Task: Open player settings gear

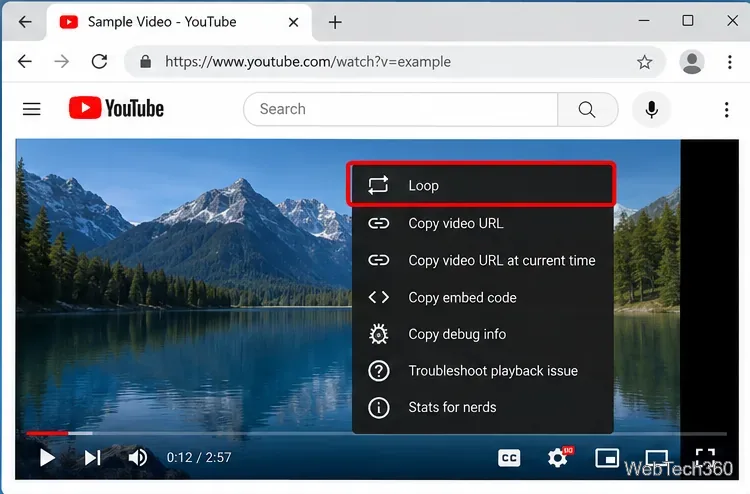Action: tap(558, 458)
